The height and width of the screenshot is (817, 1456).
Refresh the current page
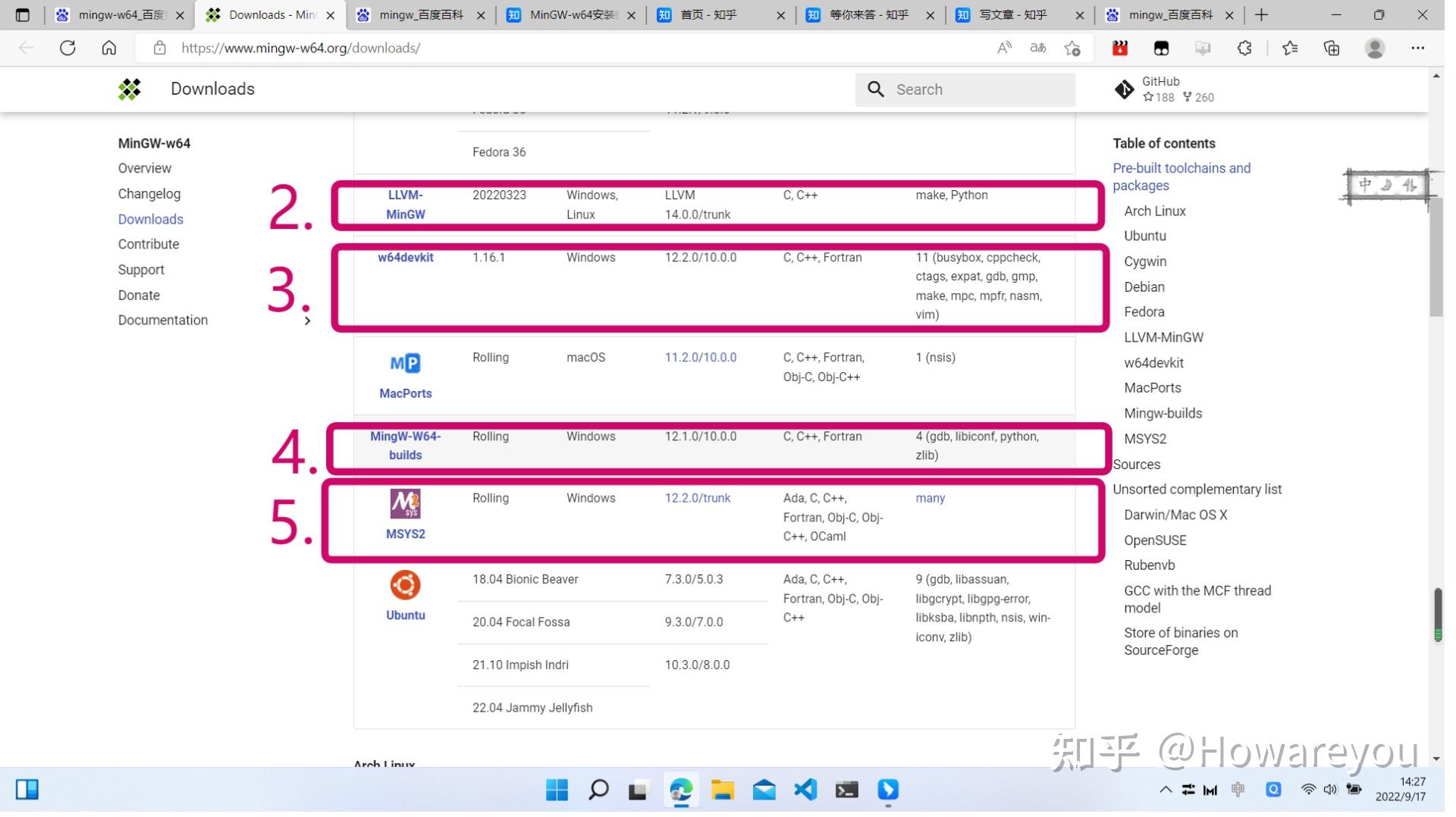[67, 48]
